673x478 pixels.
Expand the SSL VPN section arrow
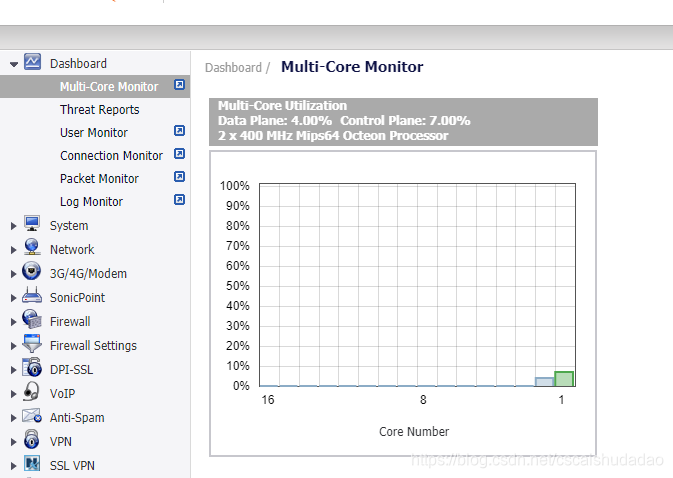[13, 466]
